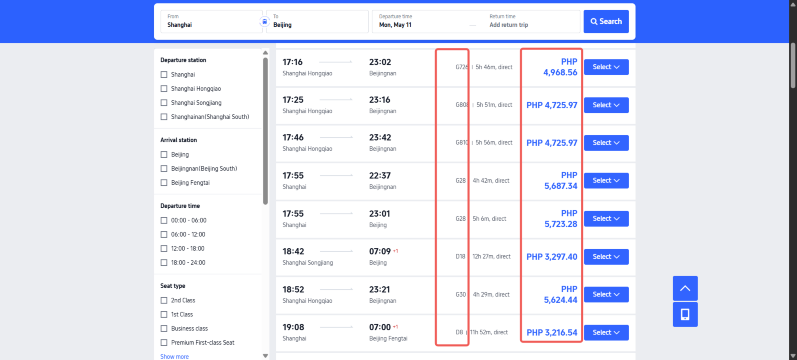Click the 11h 52m, direct duration
797x360 pixels.
489,333
